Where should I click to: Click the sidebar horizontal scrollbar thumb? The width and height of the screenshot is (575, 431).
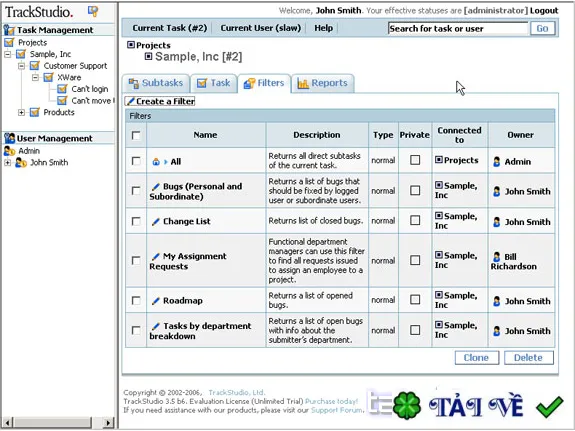(52, 422)
